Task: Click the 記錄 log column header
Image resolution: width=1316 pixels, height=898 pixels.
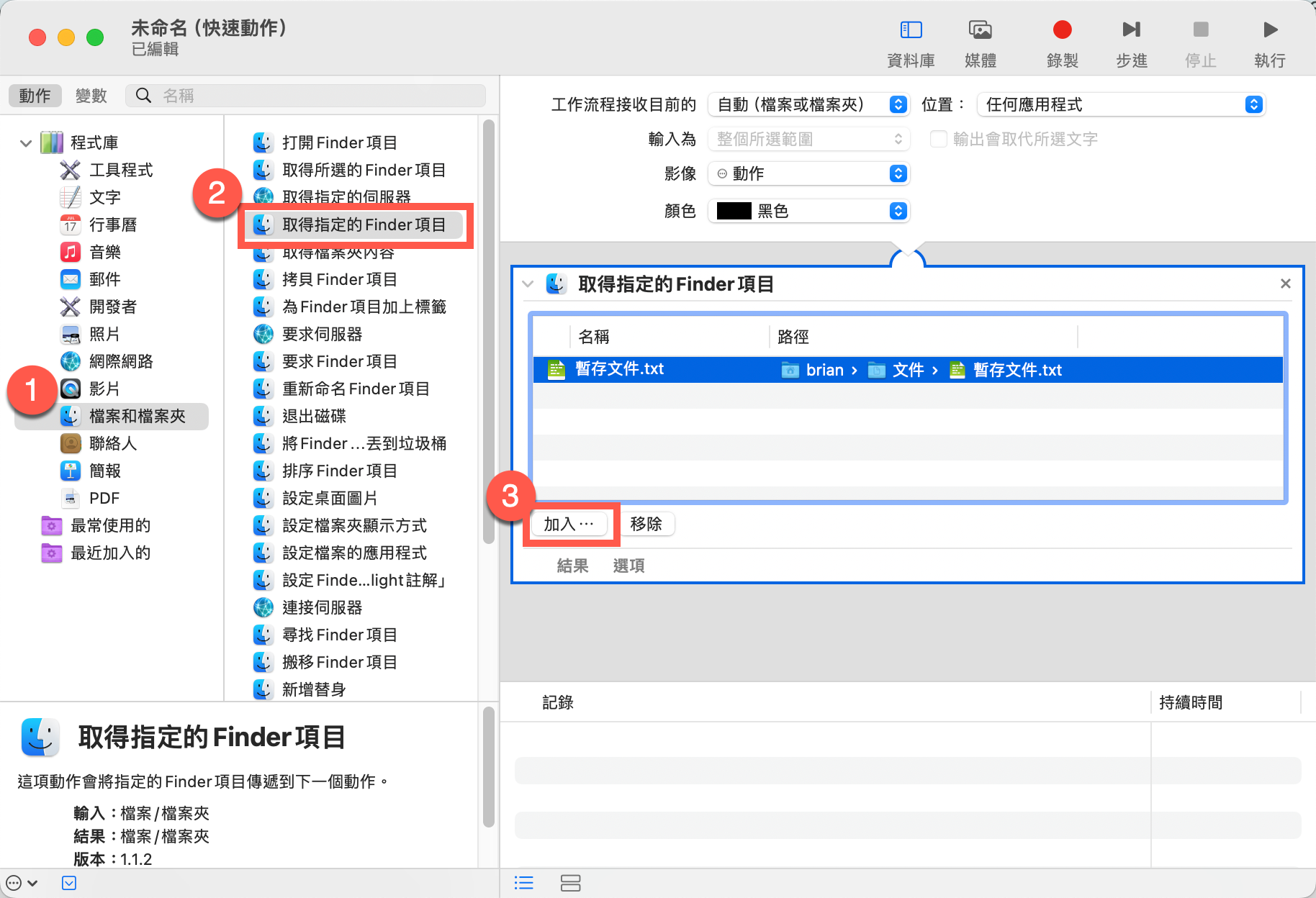Action: click(558, 703)
